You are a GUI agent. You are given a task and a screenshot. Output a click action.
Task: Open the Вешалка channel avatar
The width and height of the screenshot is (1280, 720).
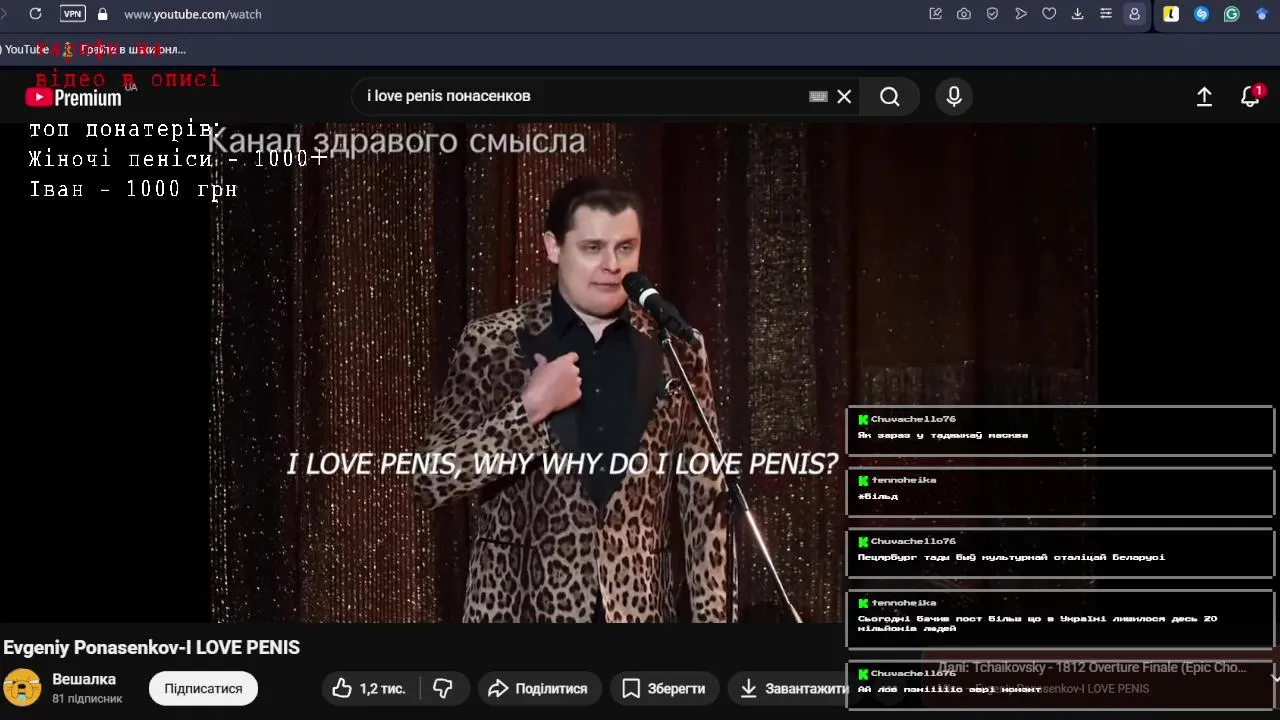click(22, 688)
